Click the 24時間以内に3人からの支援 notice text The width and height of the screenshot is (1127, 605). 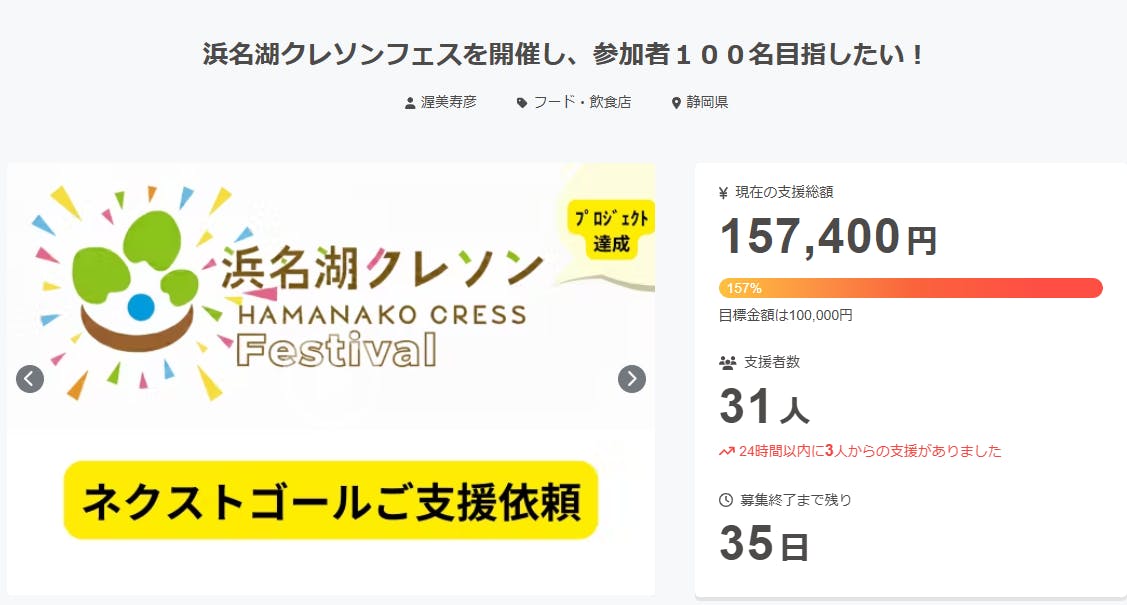pyautogui.click(x=869, y=452)
